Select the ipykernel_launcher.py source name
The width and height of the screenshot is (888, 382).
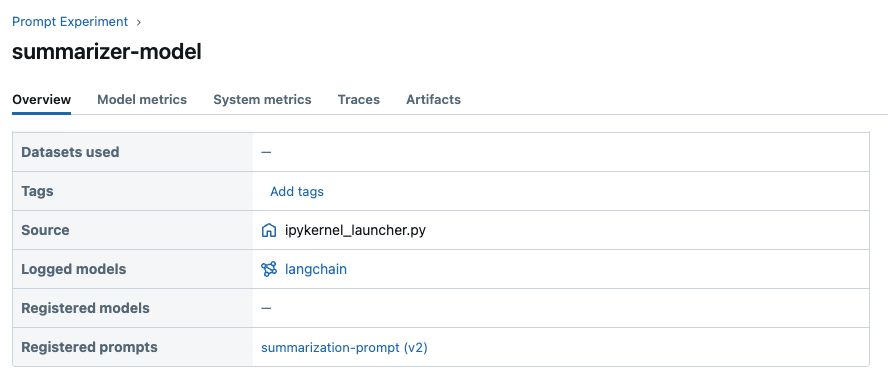click(x=355, y=230)
